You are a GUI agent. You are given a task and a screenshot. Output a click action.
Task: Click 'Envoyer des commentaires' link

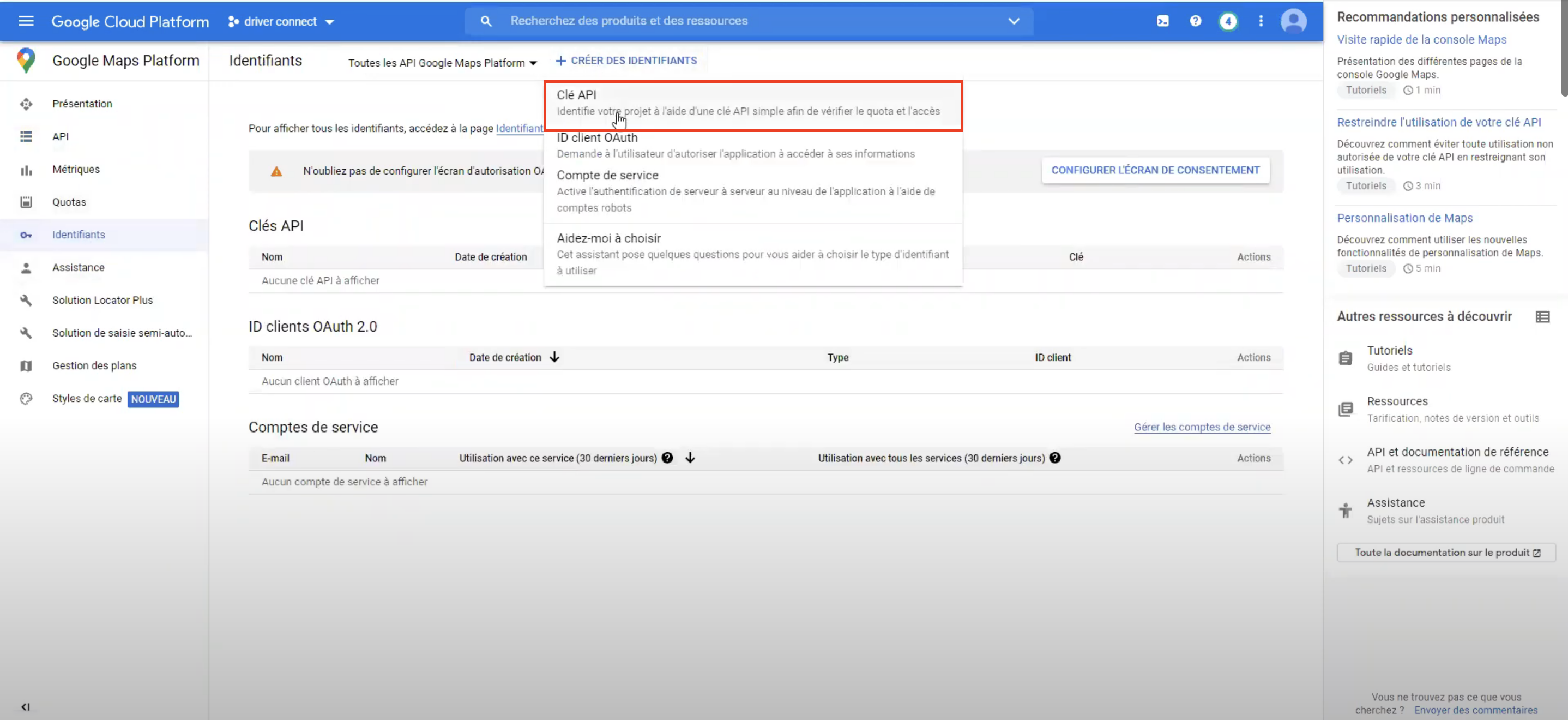[1475, 710]
